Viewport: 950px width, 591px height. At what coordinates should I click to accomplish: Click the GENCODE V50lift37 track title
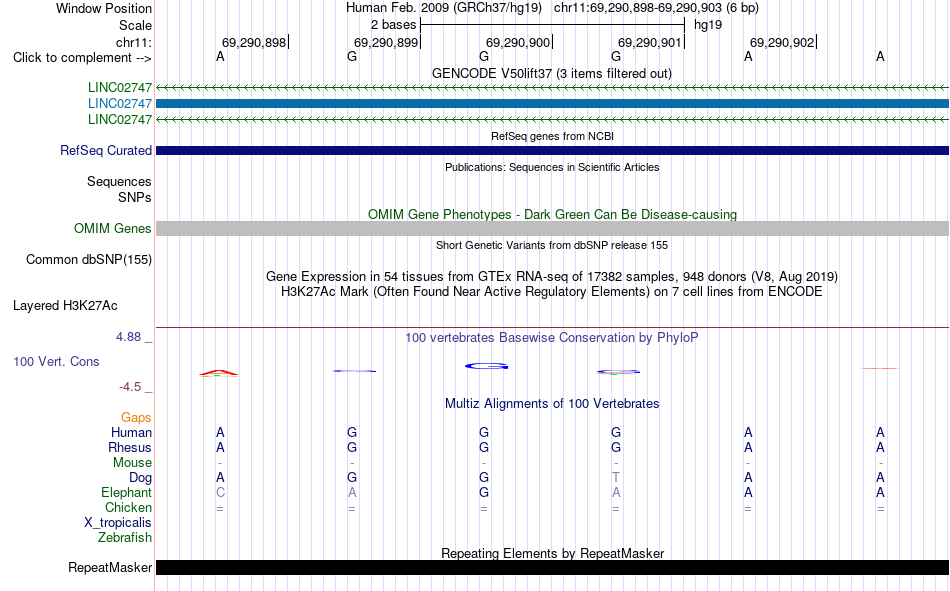coord(552,73)
